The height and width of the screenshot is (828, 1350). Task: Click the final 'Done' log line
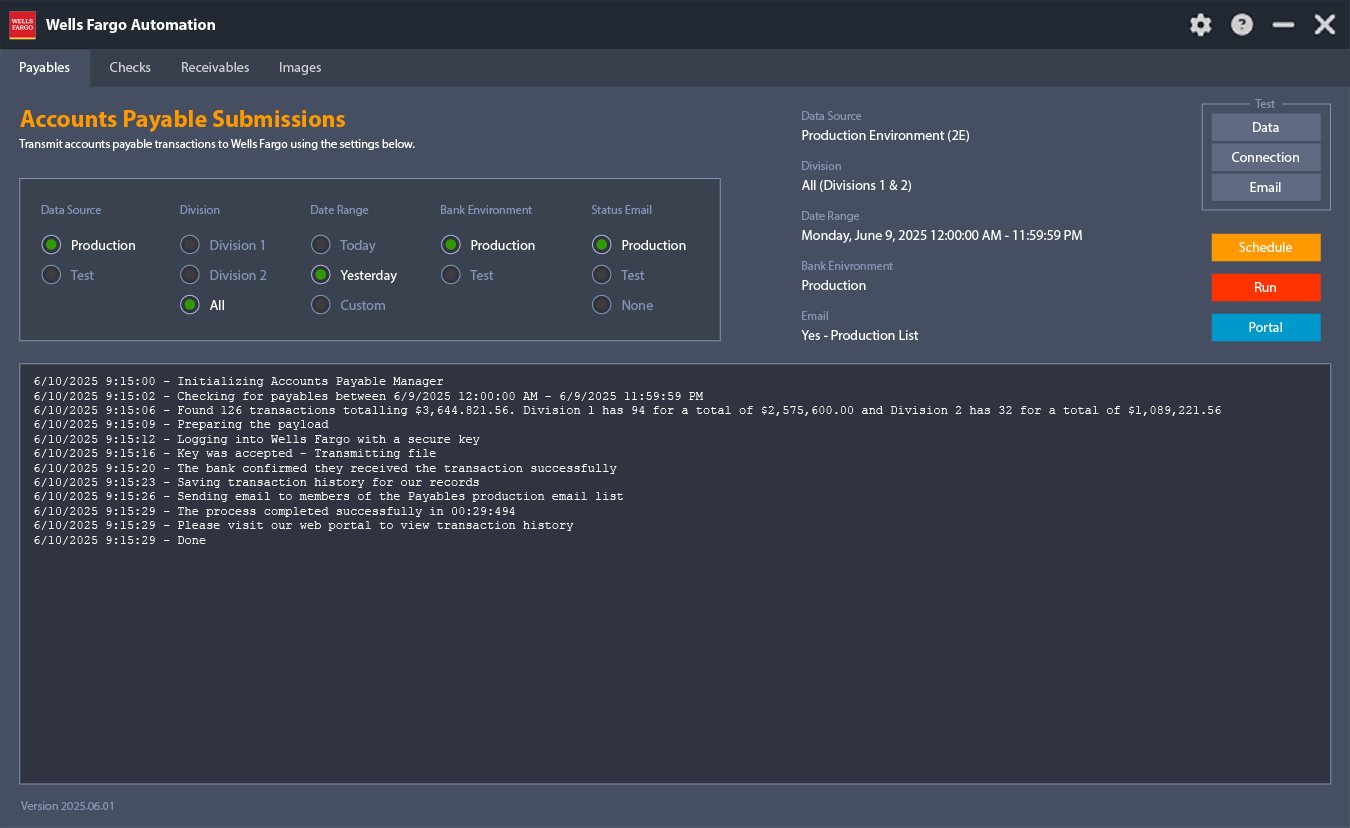pyautogui.click(x=119, y=541)
